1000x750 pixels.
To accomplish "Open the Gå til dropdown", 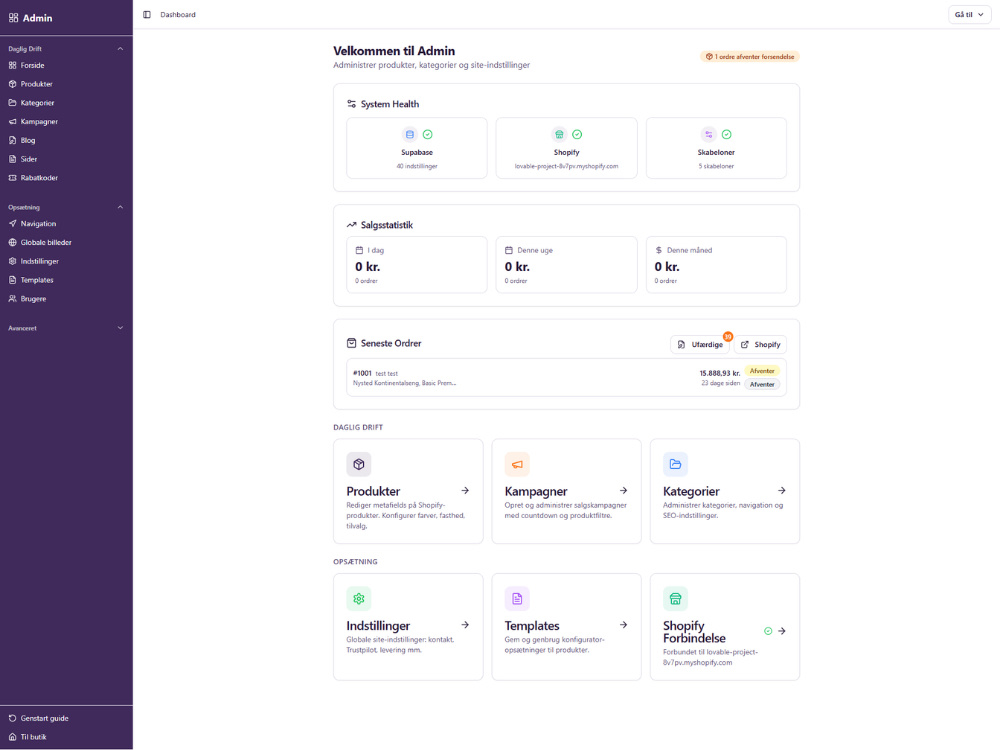I will point(969,15).
